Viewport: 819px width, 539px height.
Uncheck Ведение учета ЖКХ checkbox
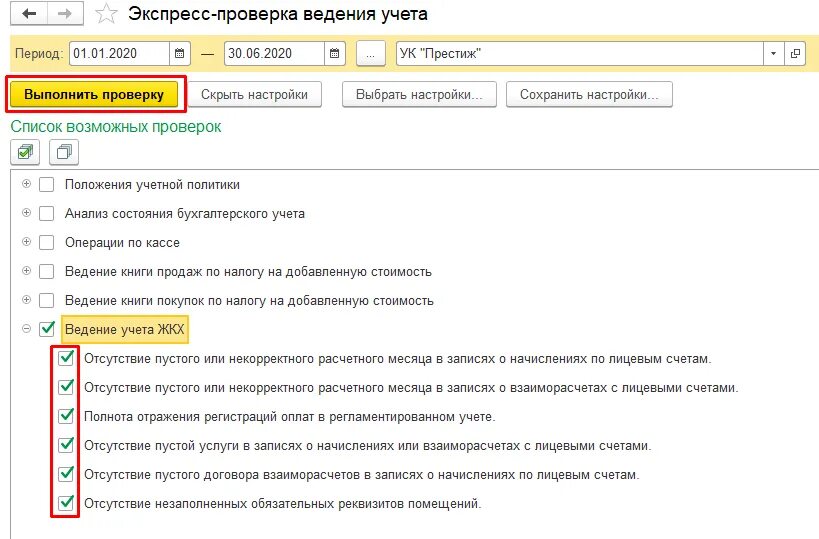(47, 329)
